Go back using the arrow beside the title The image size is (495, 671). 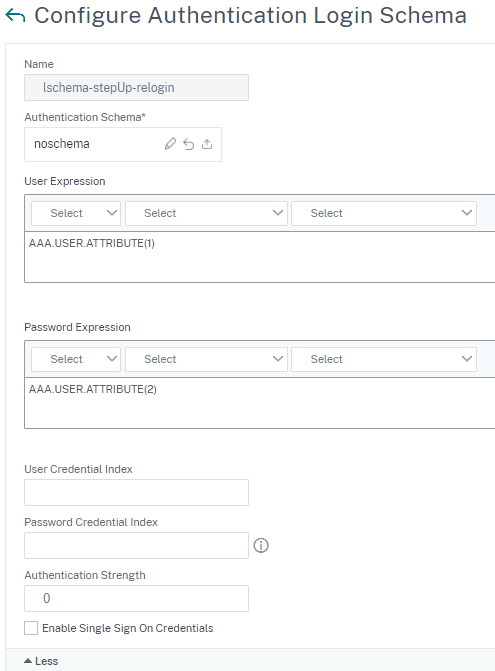[x=15, y=16]
